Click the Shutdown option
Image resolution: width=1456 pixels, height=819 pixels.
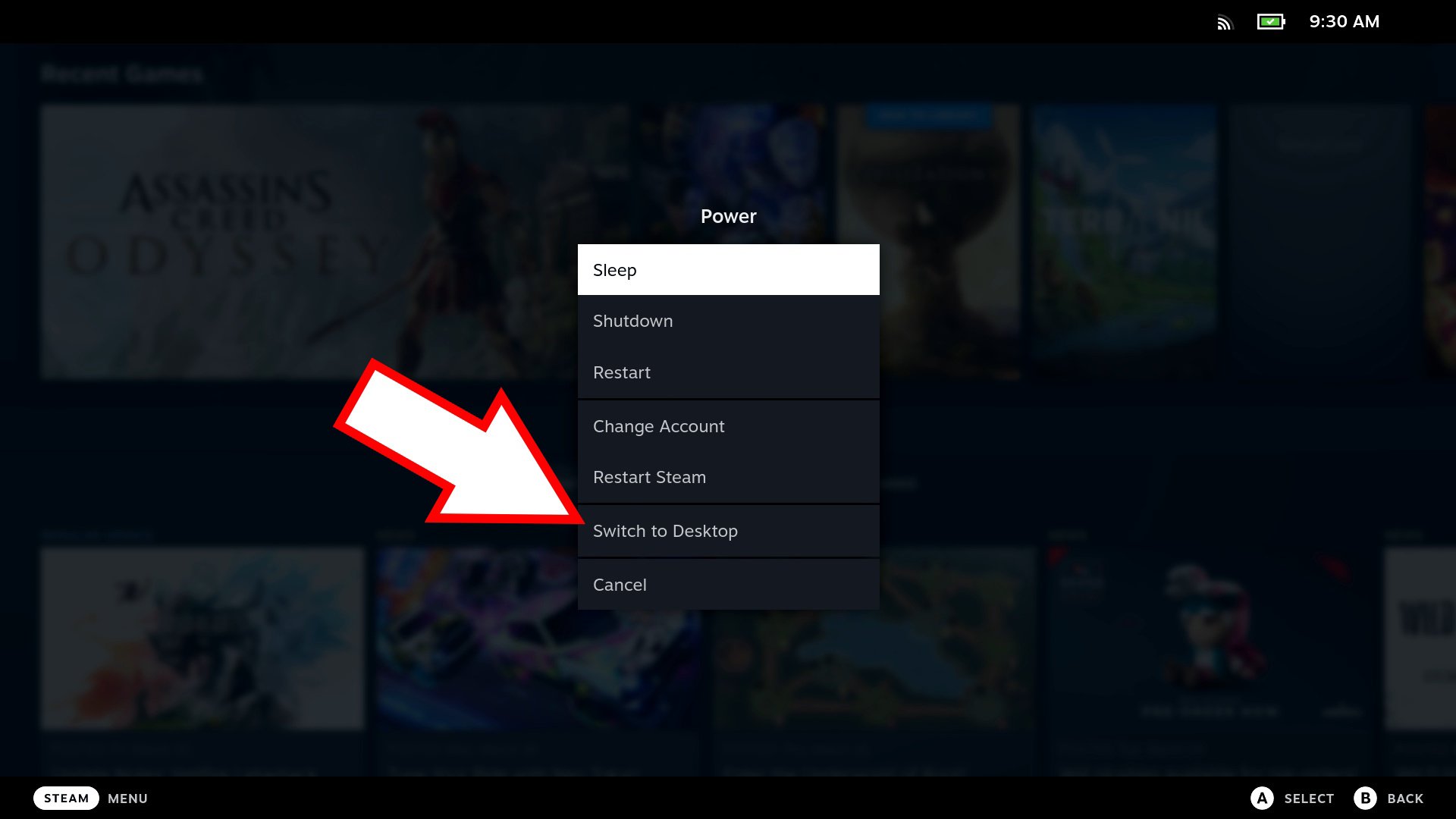[x=727, y=321]
